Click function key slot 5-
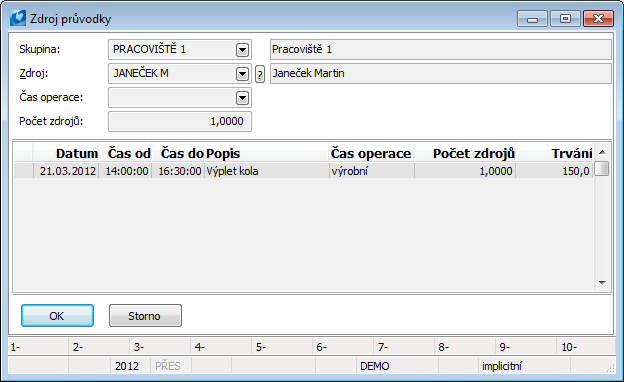This screenshot has width=624, height=382. tap(282, 347)
